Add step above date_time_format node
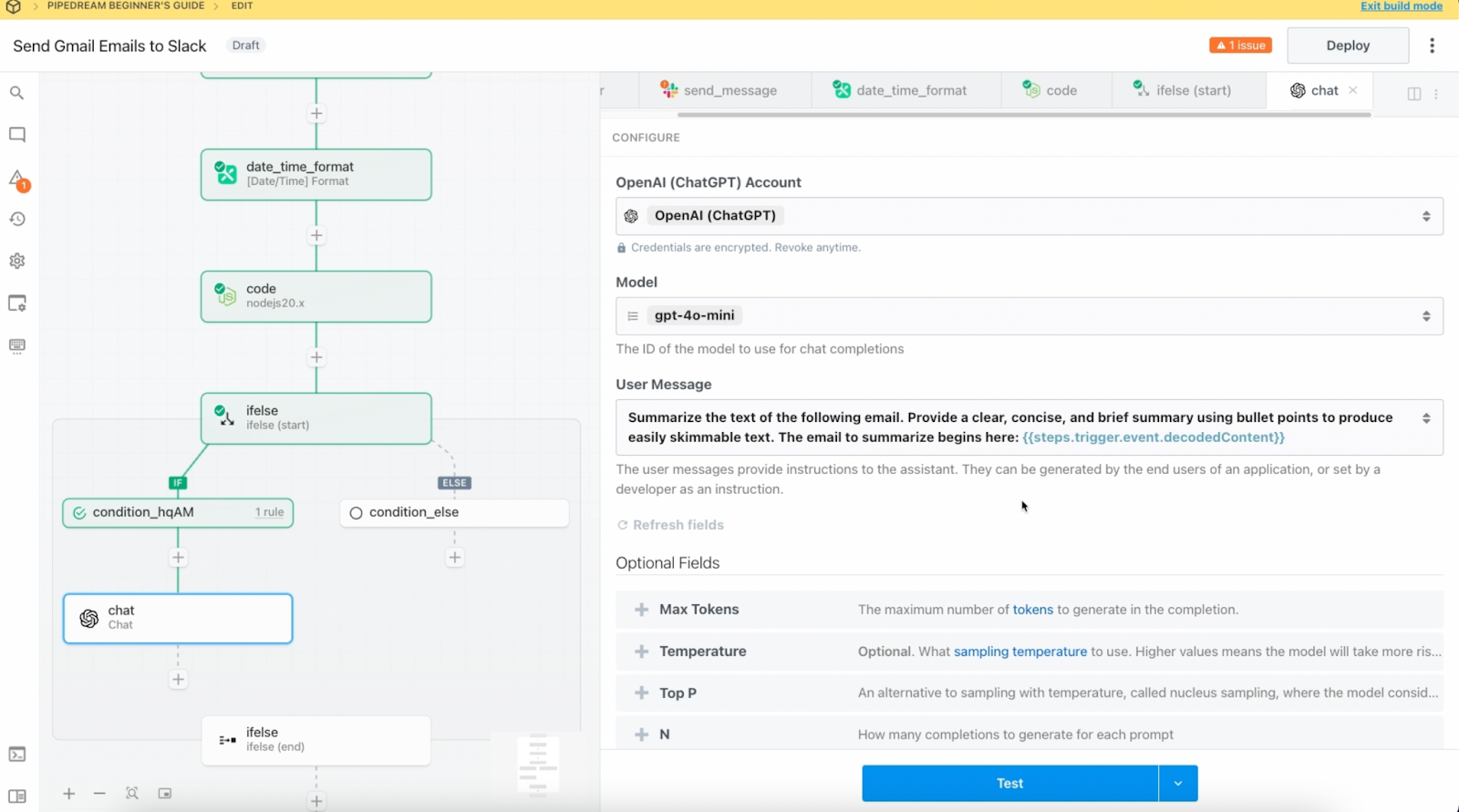Image resolution: width=1459 pixels, height=812 pixels. [316, 113]
